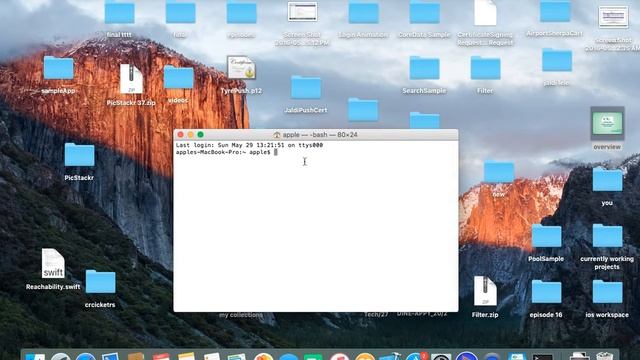Close the Terminal window with red button
Screen dimensions: 640x360
(180, 135)
